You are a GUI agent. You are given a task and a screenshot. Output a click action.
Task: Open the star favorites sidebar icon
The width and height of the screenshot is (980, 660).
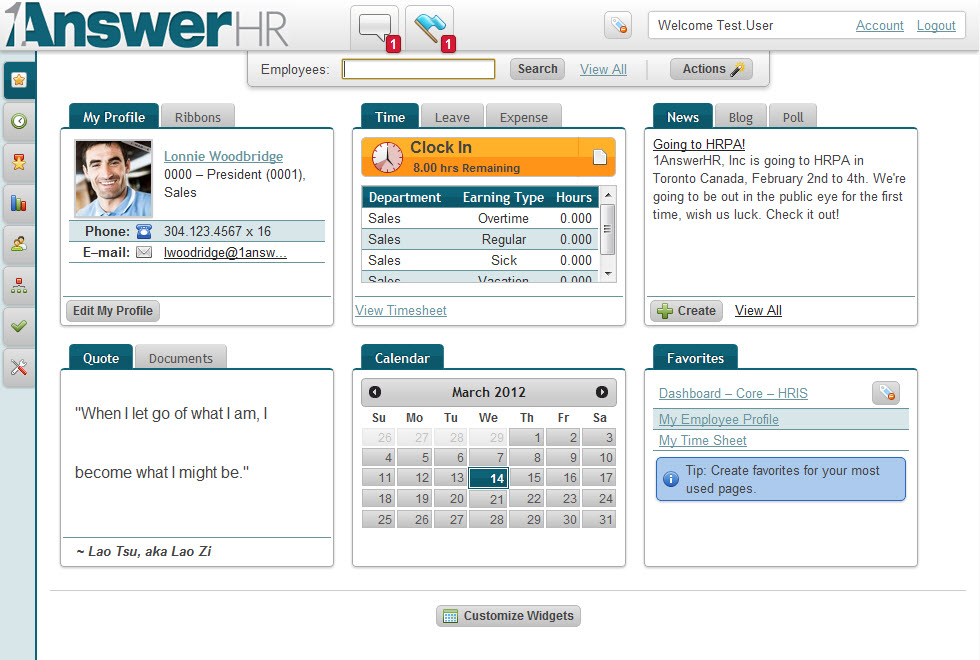click(19, 80)
